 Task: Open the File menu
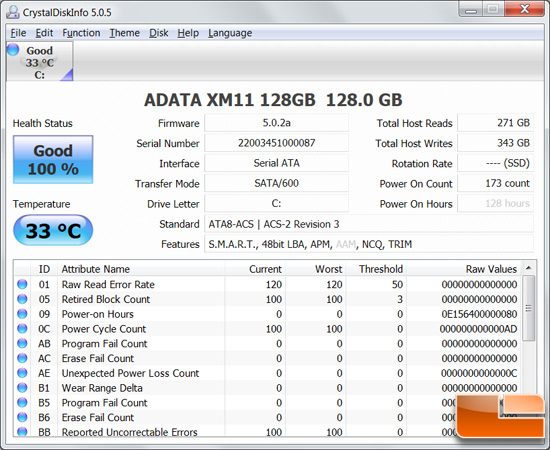click(18, 33)
